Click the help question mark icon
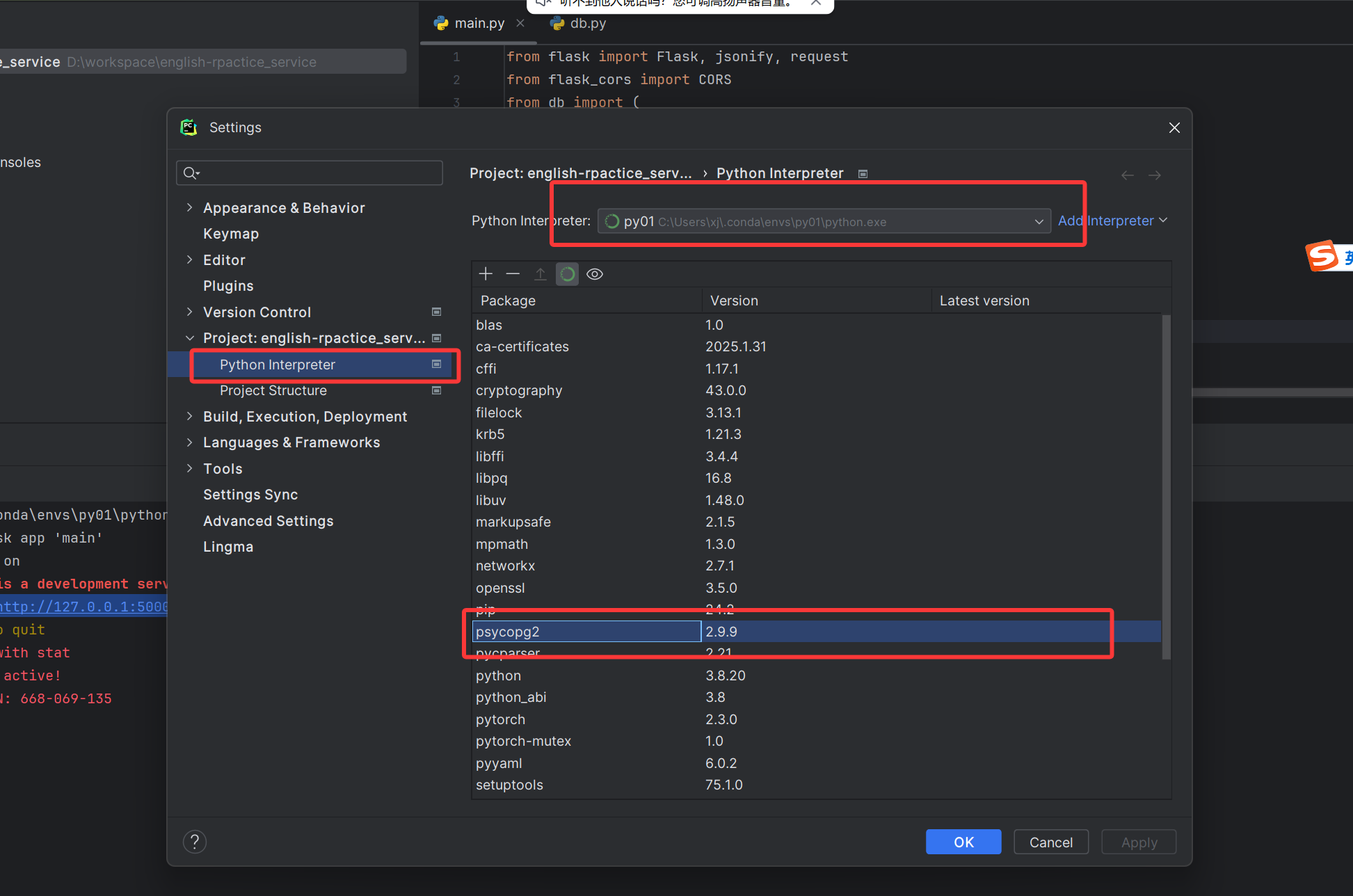 tap(195, 842)
